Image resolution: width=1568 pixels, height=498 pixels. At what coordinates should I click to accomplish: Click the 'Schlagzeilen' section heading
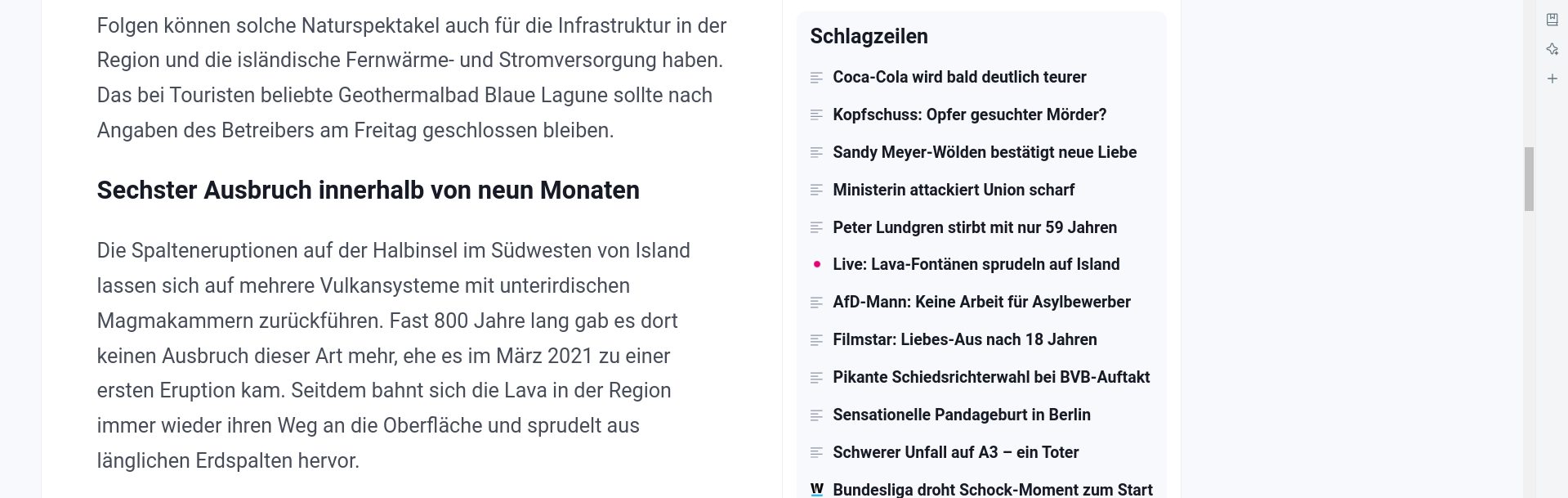click(x=869, y=36)
